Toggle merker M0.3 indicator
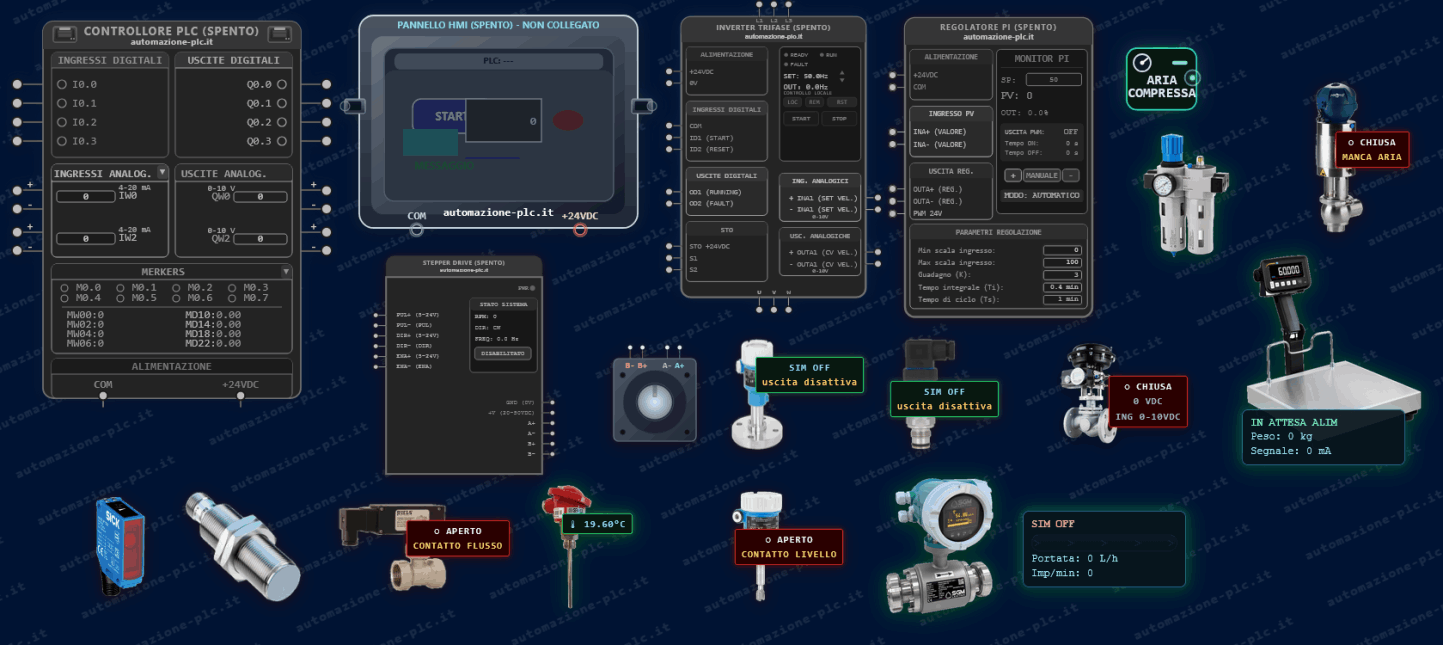 click(232, 287)
